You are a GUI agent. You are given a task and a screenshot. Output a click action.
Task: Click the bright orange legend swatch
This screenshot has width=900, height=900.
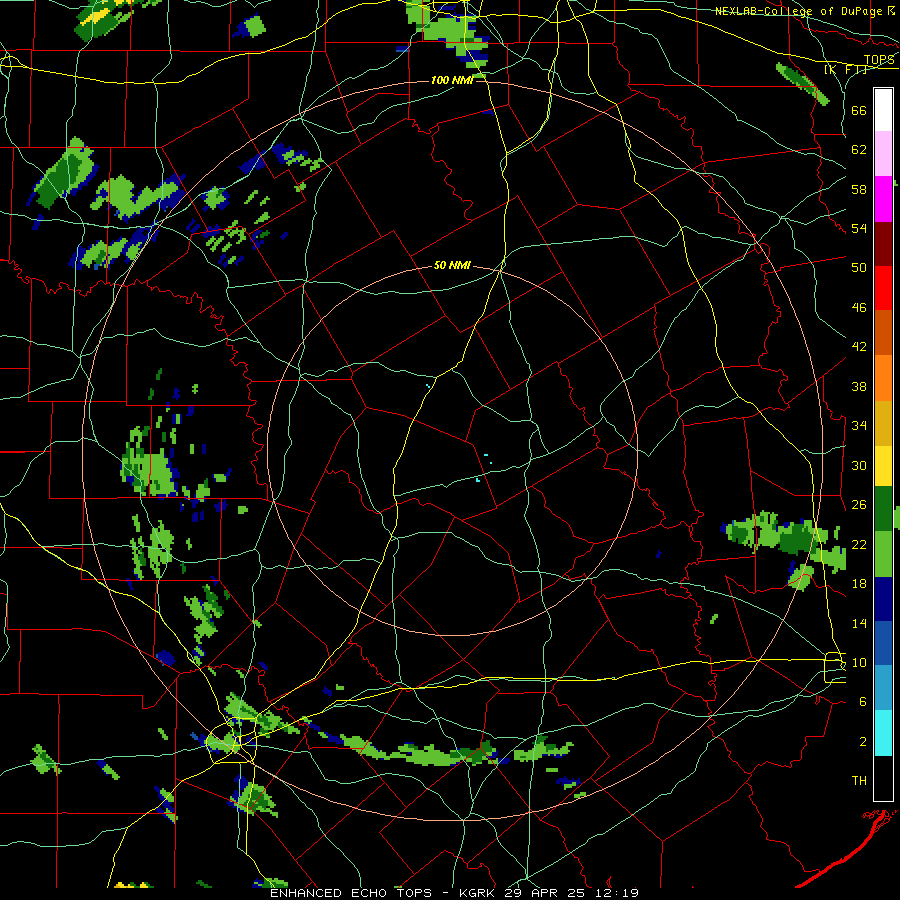point(883,378)
